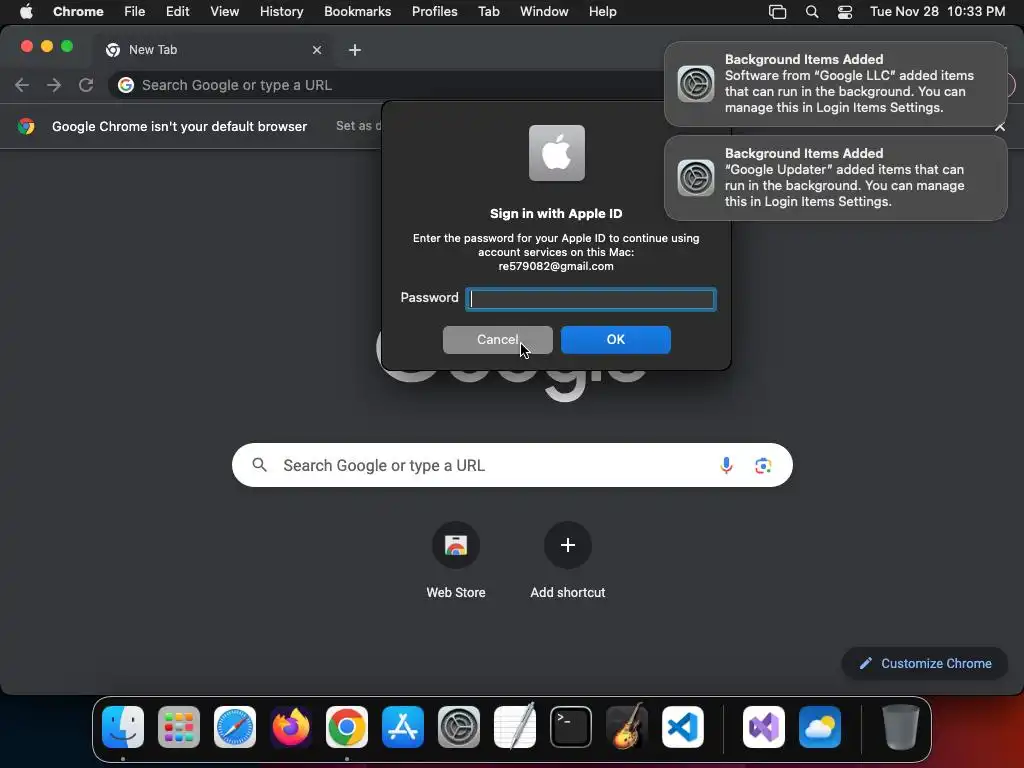This screenshot has height=768, width=1024.
Task: Open GarageBand from the Dock
Action: (x=627, y=726)
